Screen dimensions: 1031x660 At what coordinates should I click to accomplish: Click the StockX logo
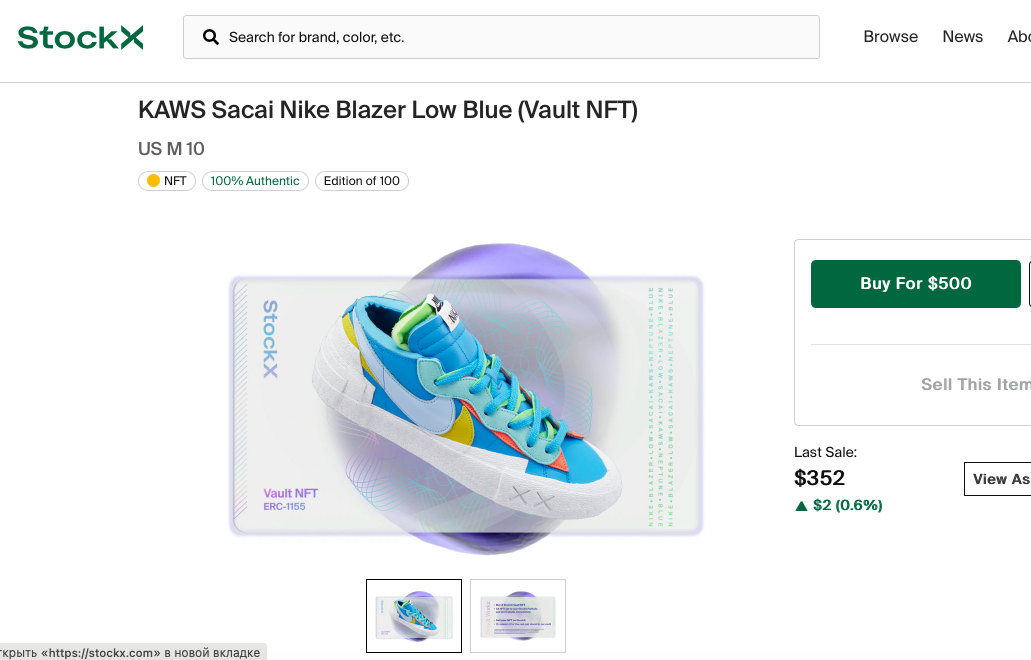(80, 37)
